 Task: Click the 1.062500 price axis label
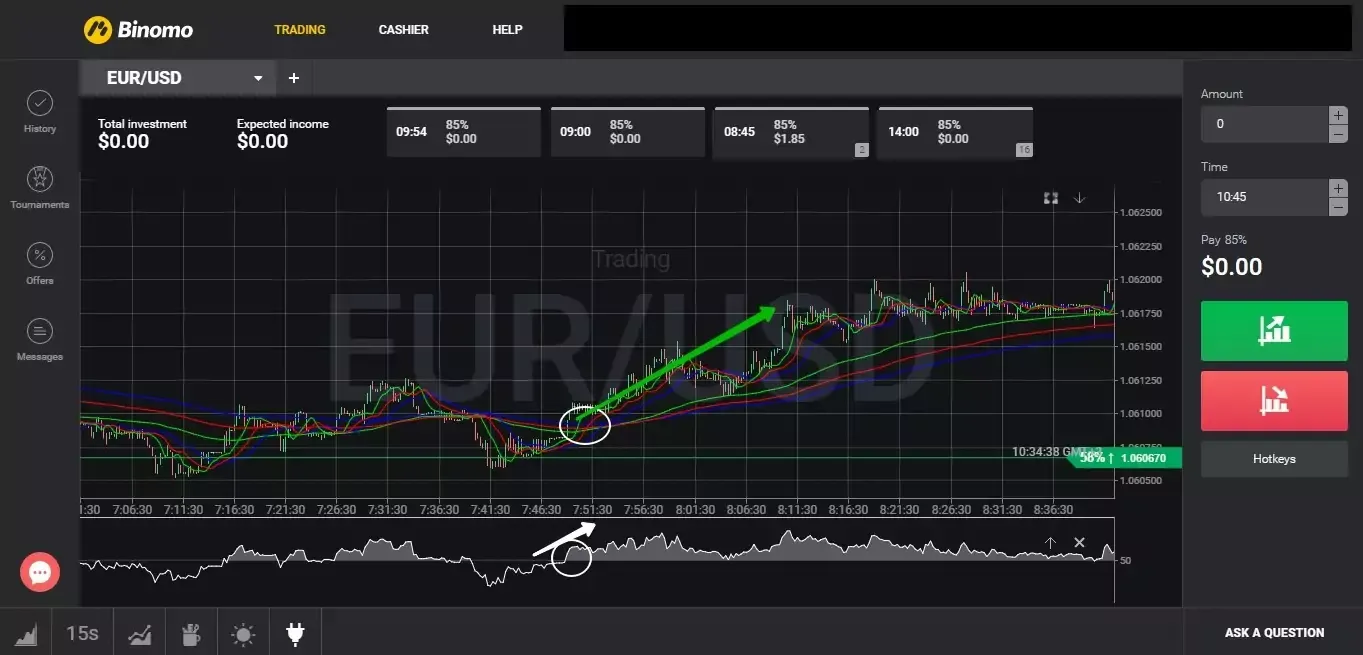(1141, 213)
